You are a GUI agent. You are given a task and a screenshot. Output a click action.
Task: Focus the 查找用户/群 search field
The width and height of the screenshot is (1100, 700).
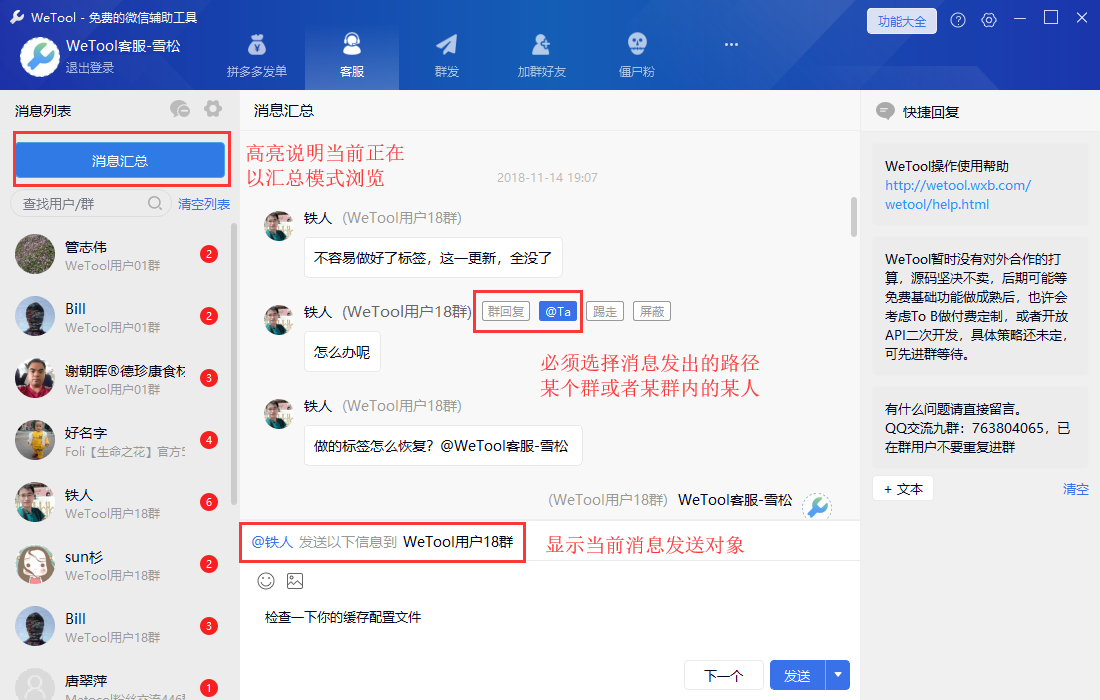80,204
